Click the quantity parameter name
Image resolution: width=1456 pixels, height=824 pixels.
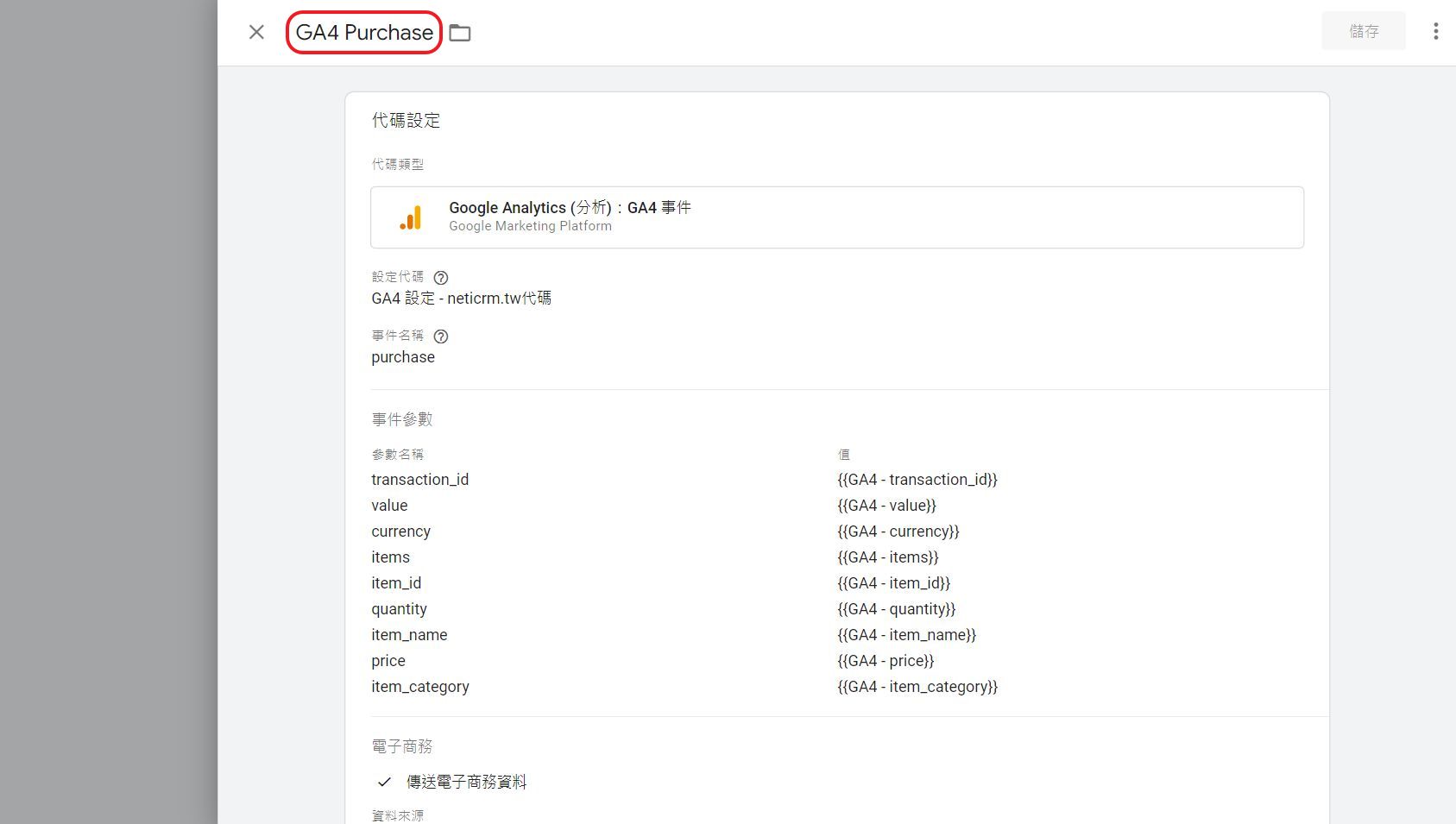pos(399,609)
